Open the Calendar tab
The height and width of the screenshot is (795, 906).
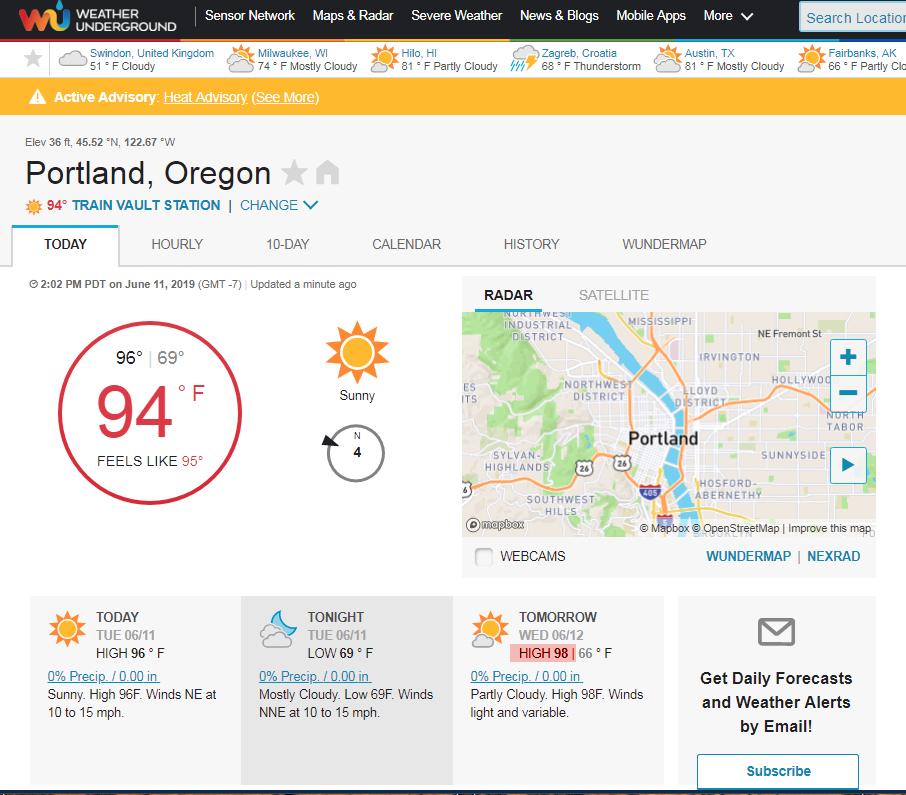pos(406,244)
